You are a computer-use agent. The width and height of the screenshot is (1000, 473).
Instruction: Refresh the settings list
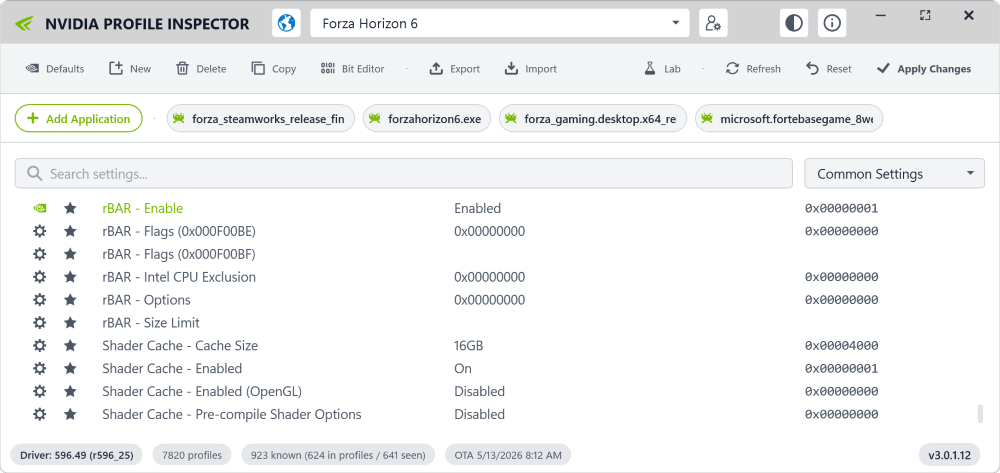pos(753,69)
